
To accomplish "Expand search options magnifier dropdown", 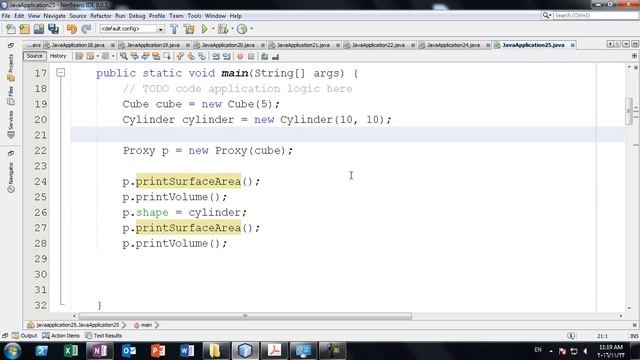I will tap(547, 16).
